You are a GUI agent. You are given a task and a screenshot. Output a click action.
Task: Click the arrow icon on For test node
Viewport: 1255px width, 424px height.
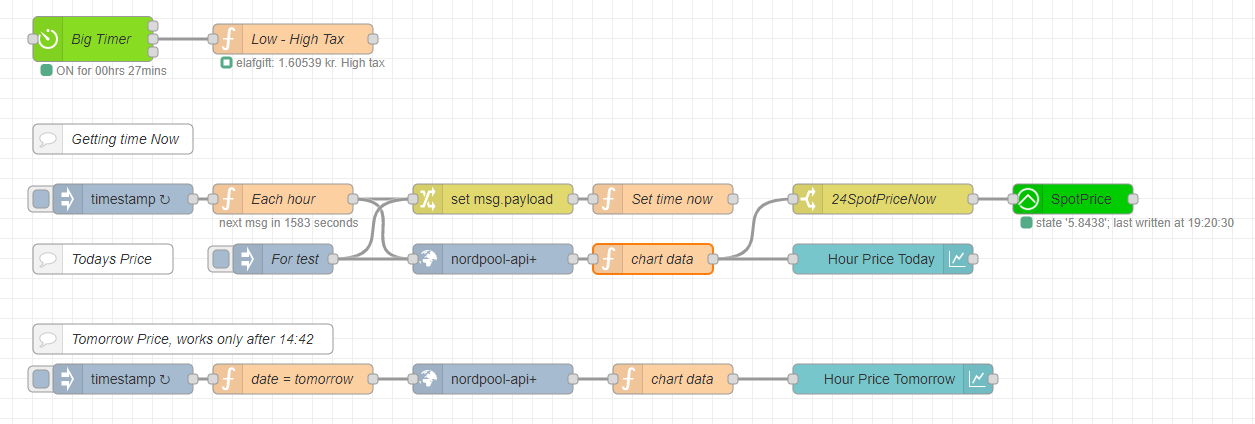click(x=247, y=259)
